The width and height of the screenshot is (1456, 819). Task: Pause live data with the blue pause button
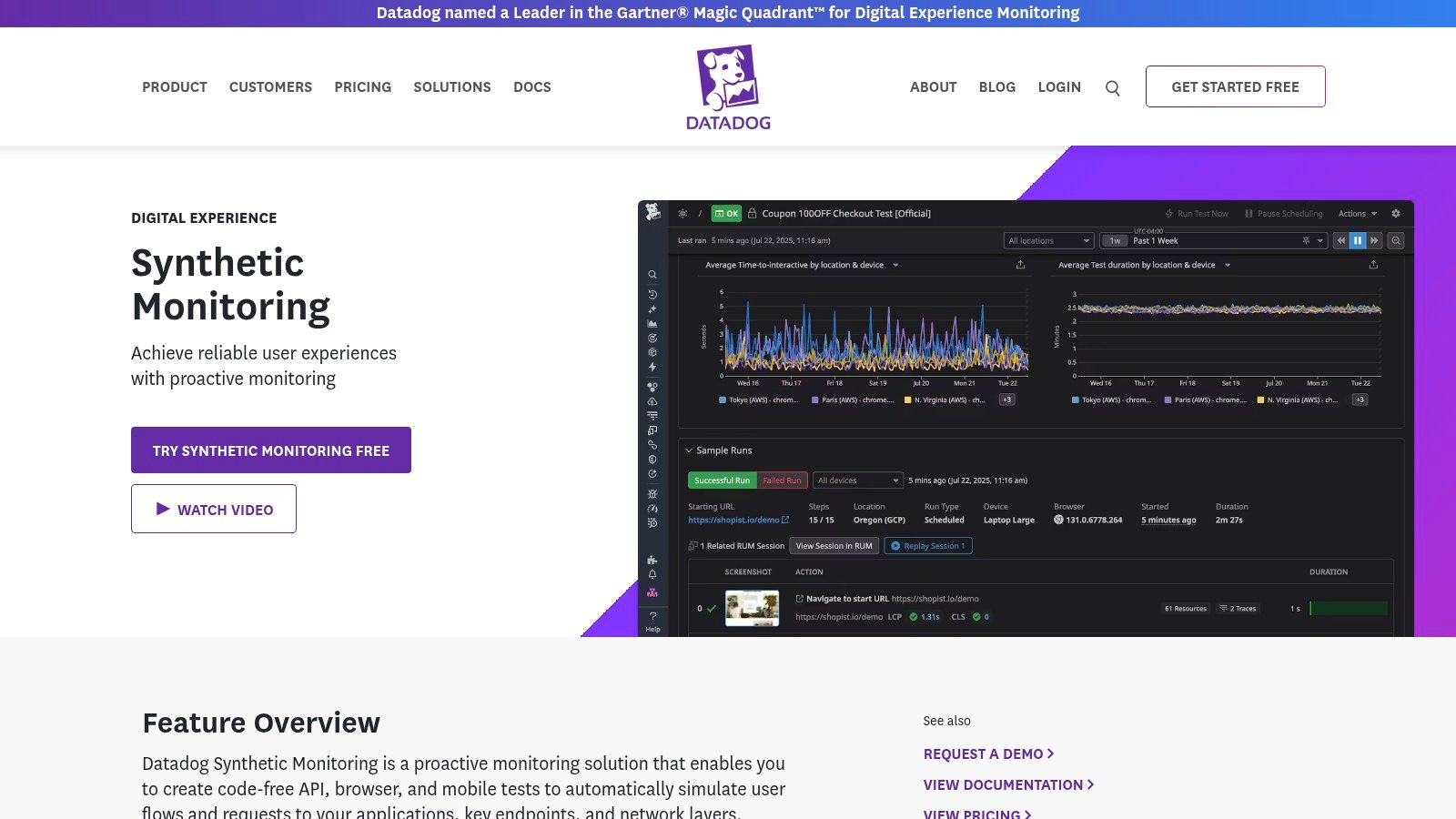(1358, 240)
